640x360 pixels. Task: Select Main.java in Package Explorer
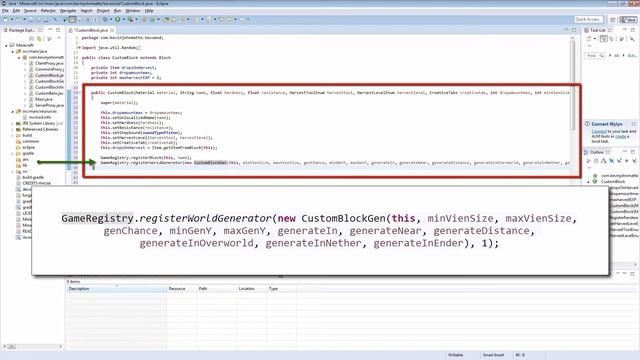tap(44, 99)
